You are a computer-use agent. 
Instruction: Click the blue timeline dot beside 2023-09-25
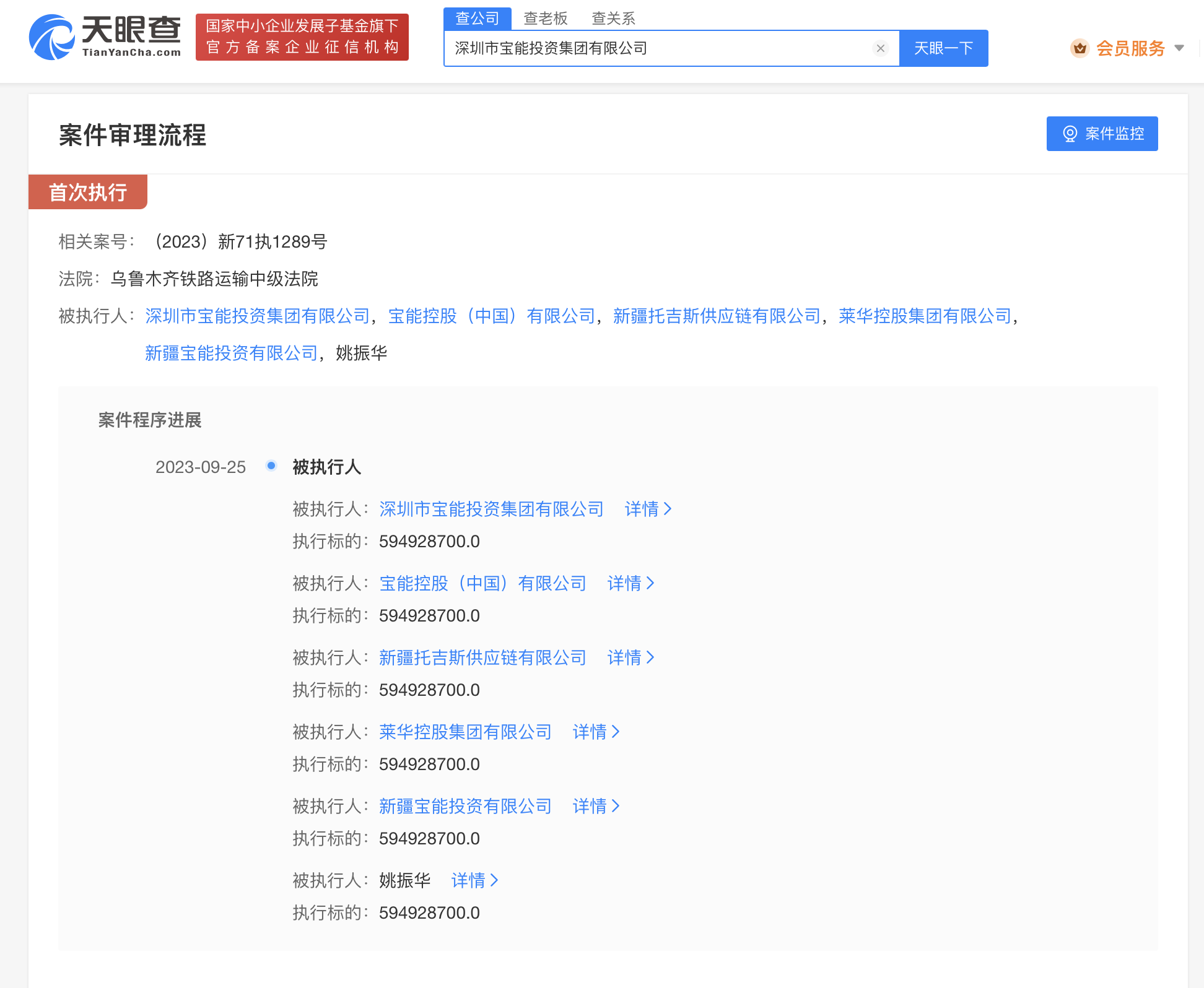(x=271, y=466)
